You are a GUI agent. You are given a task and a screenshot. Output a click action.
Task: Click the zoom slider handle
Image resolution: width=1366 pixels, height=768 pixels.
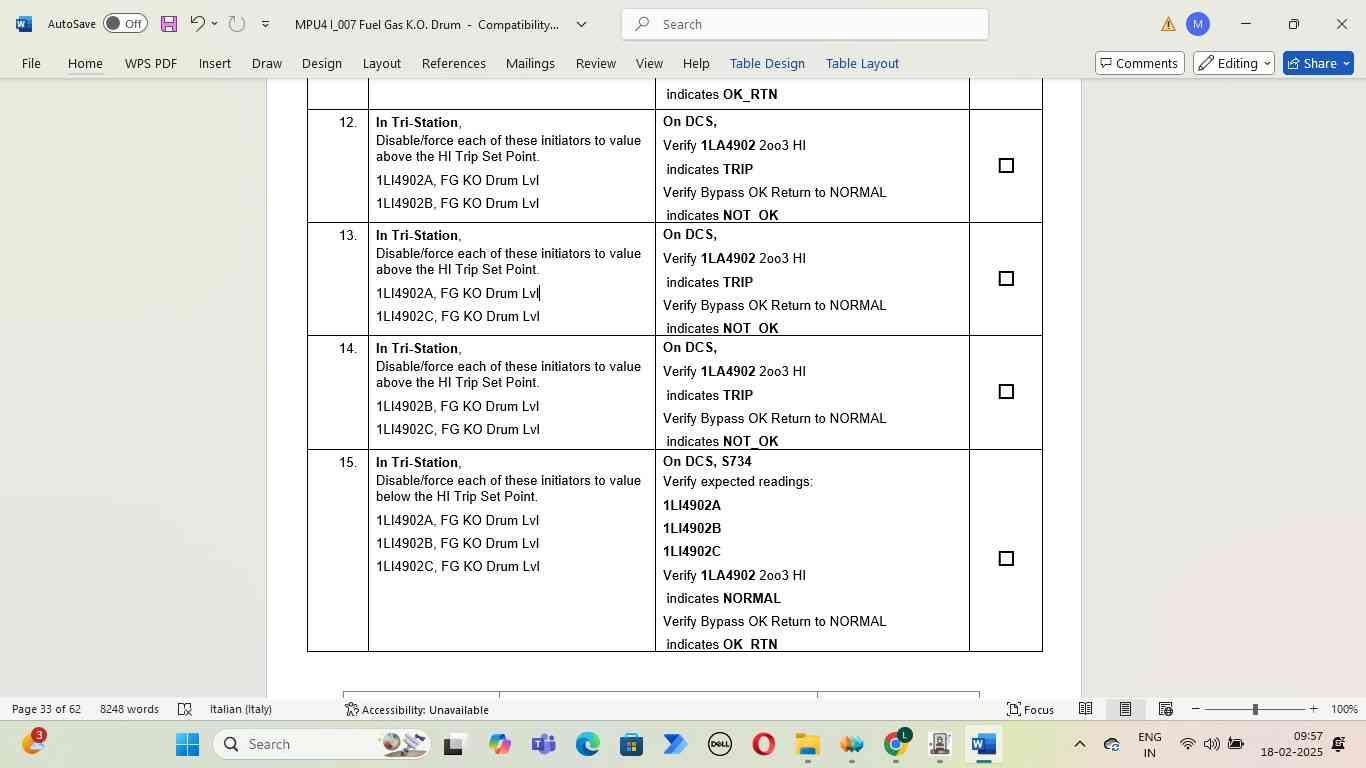click(1255, 709)
